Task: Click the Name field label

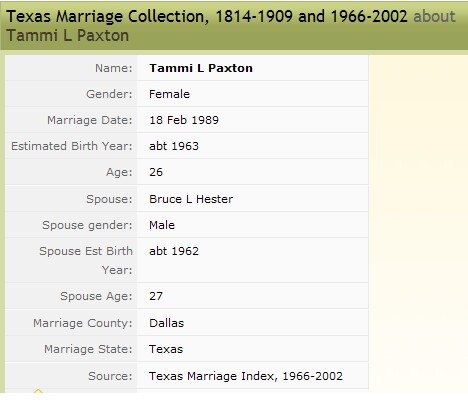Action: (x=114, y=68)
